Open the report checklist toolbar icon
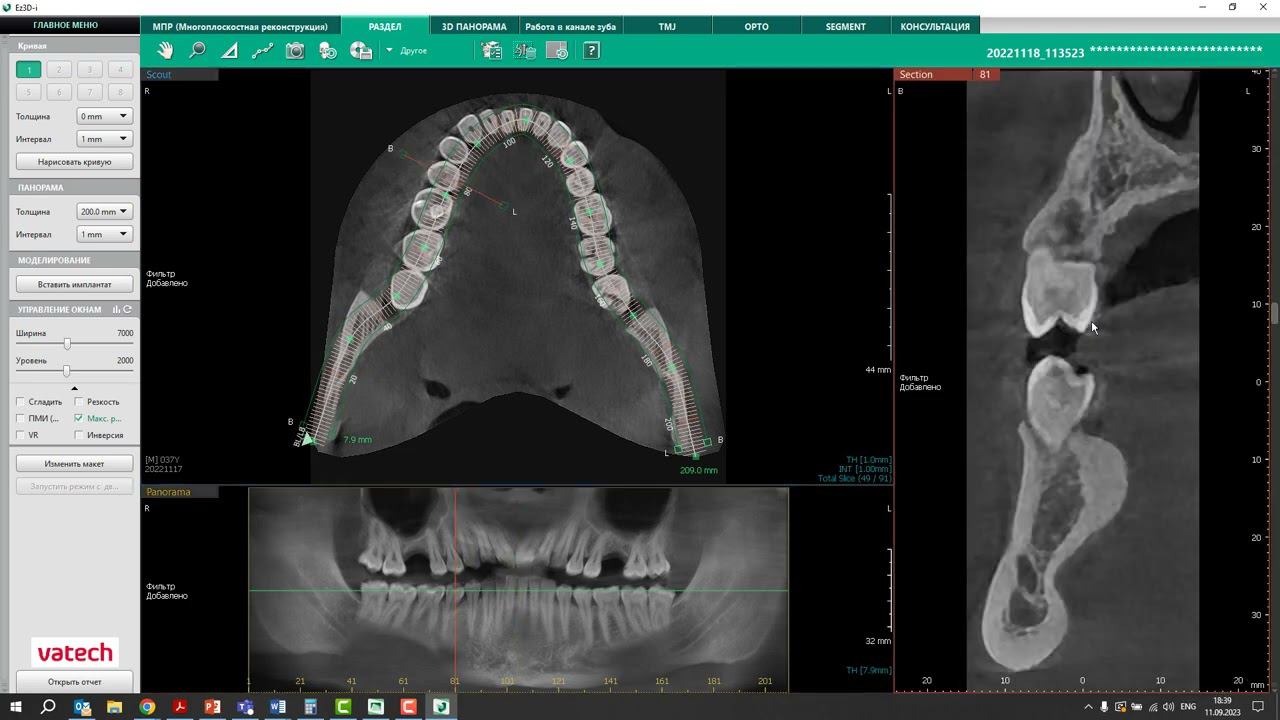 491,50
